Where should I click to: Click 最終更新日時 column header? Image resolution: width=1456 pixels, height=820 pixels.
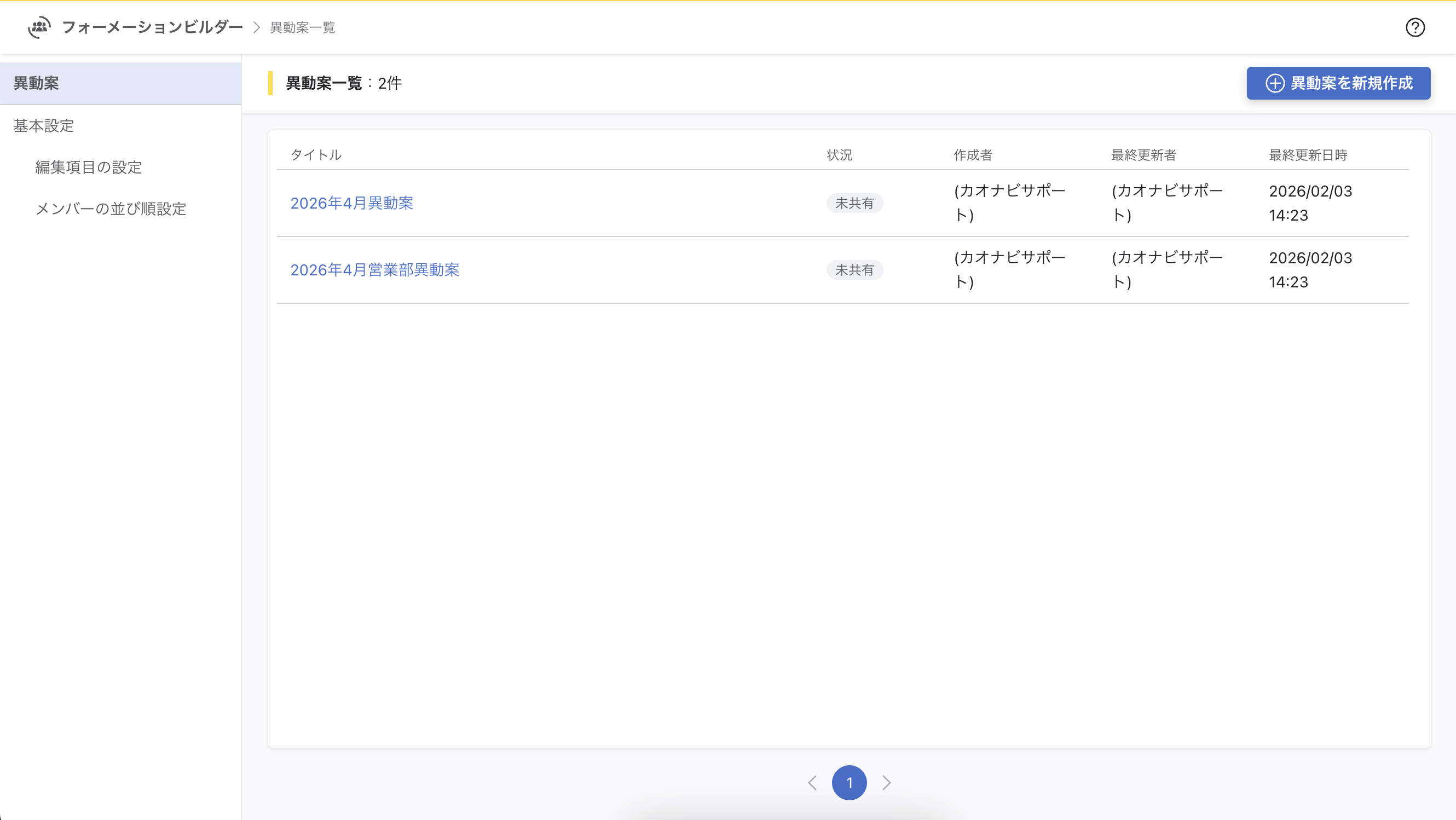coord(1307,155)
